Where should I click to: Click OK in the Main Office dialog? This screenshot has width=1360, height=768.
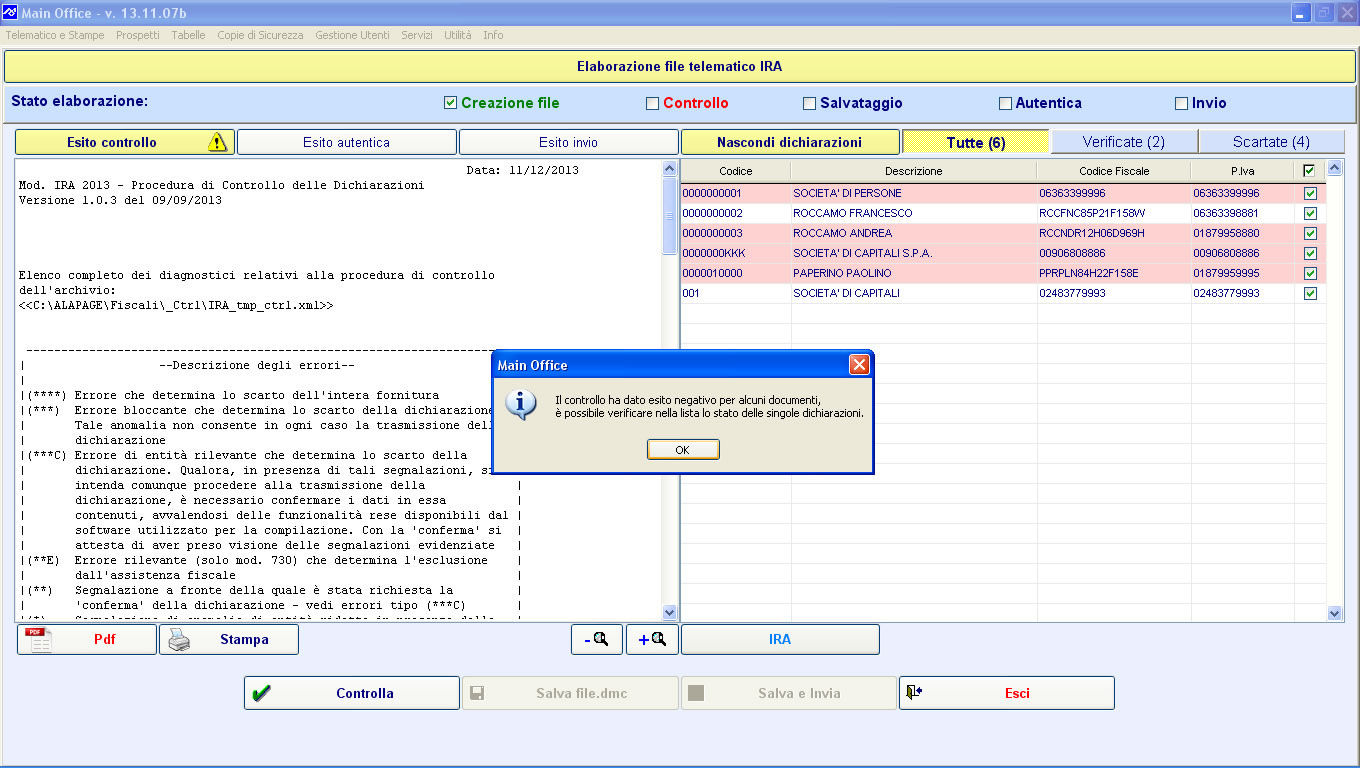click(683, 450)
